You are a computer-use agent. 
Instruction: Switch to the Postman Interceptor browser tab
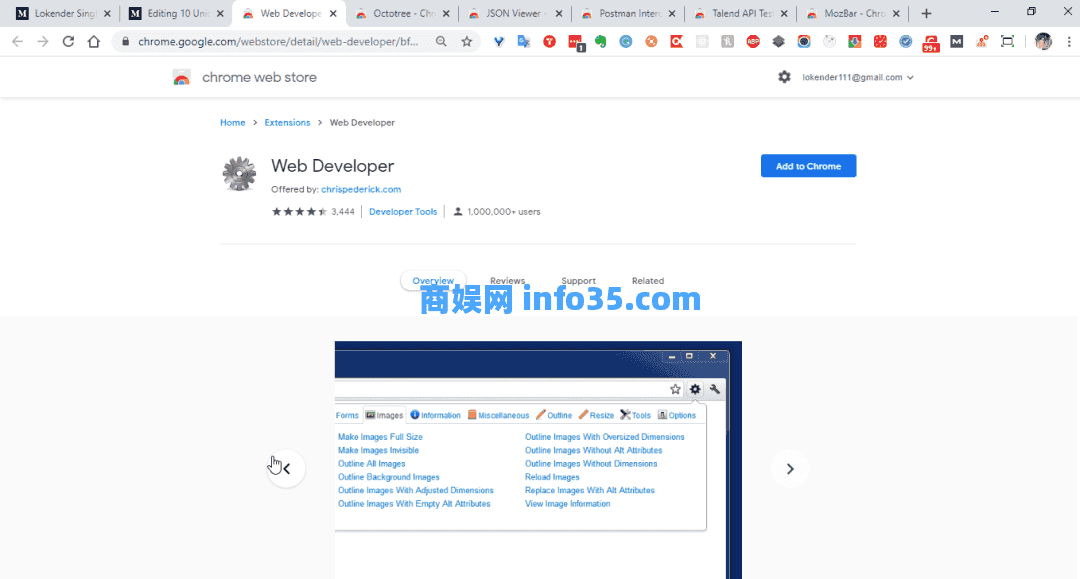tap(628, 13)
